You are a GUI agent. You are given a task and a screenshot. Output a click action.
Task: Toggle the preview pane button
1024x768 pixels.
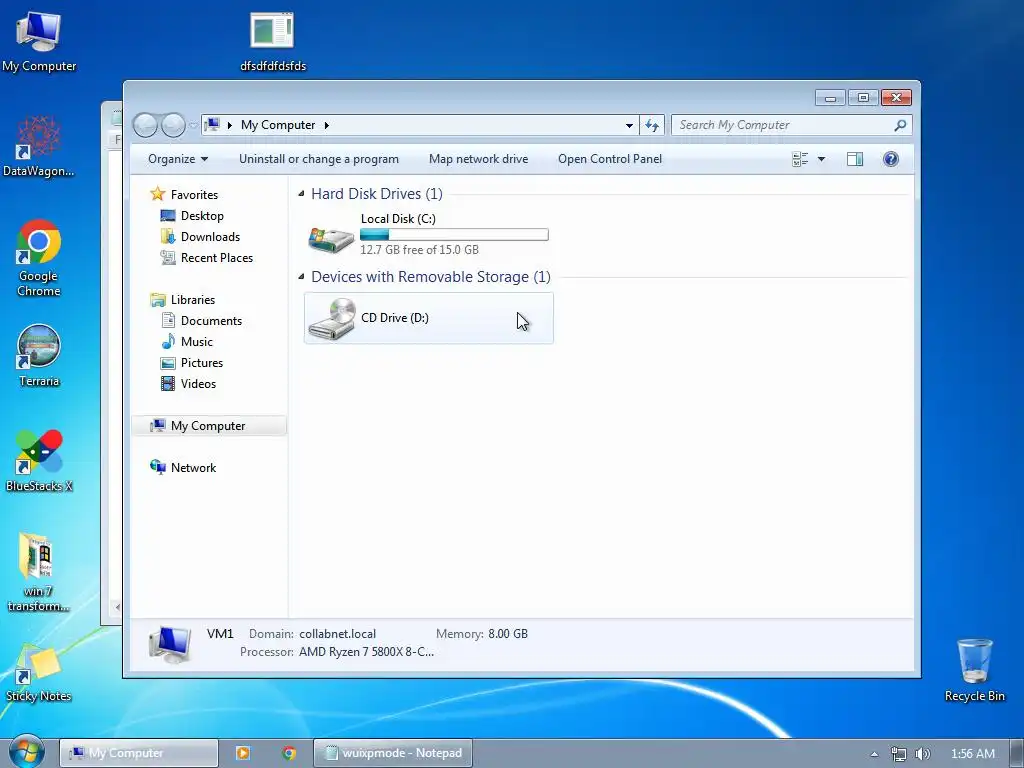[x=855, y=159]
